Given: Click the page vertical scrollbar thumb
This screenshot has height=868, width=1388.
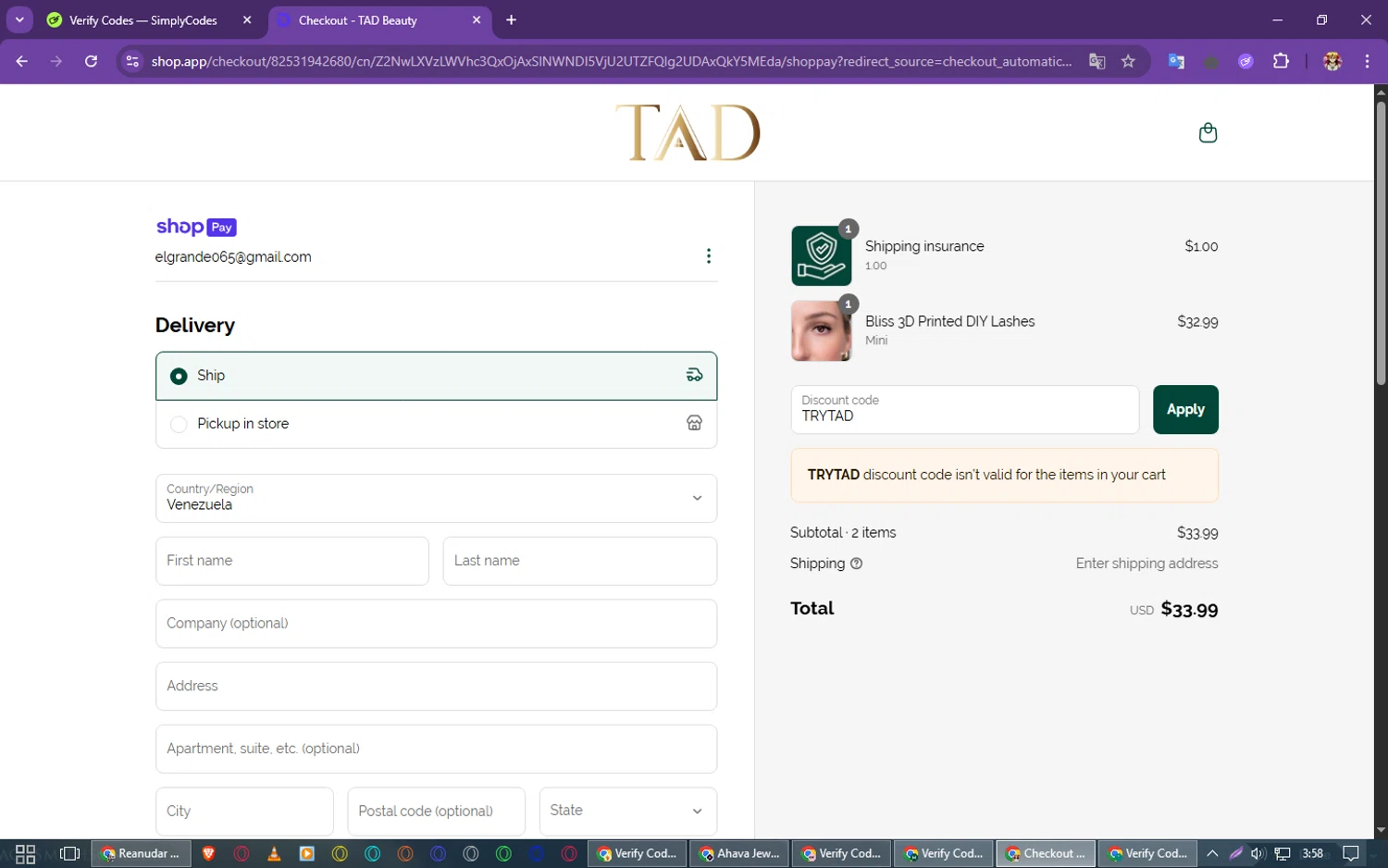Looking at the screenshot, I should click(1381, 242).
